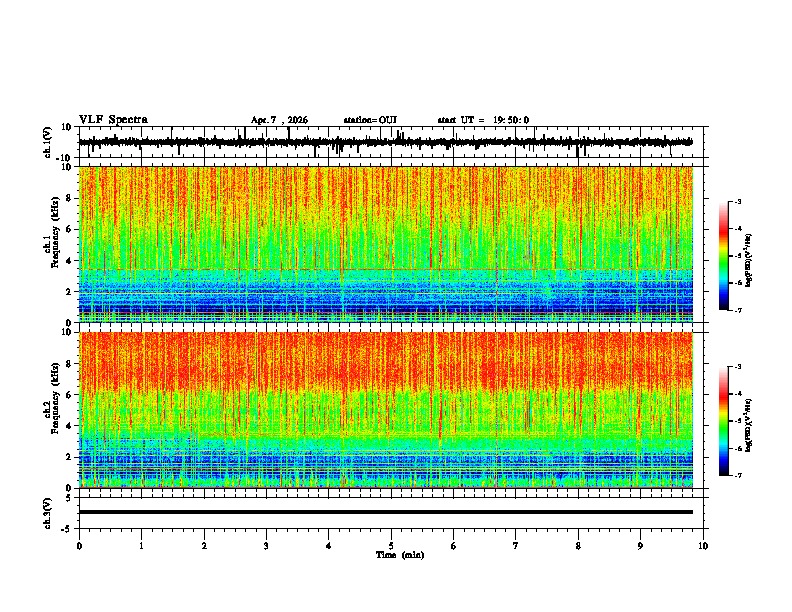Viewport: 792px width, 612px height.
Task: Click the "-3" value on ch.1 colorbar
Action: coord(738,202)
